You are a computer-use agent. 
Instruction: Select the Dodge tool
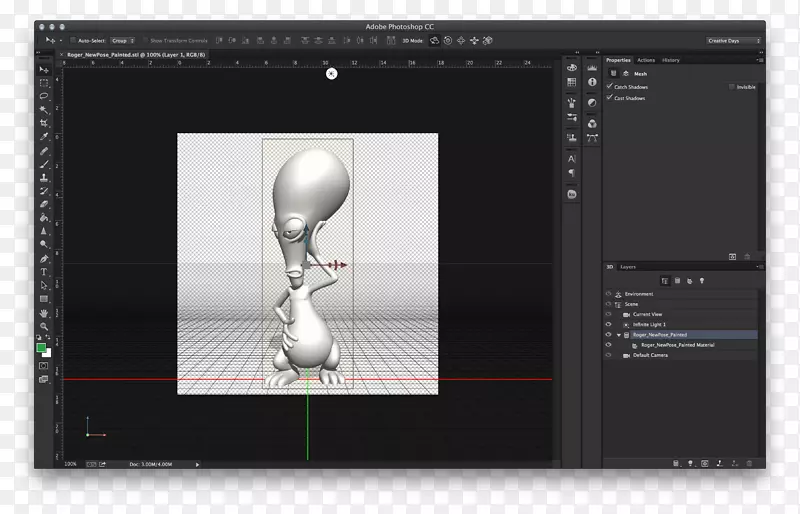click(x=44, y=244)
